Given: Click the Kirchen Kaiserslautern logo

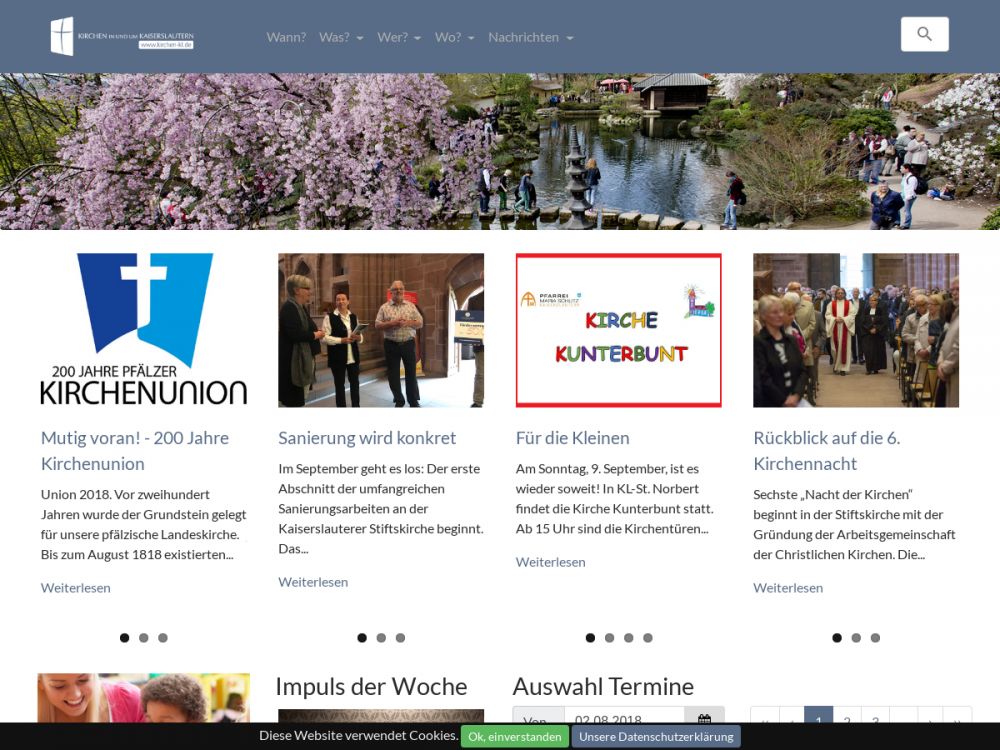Looking at the screenshot, I should pos(122,36).
